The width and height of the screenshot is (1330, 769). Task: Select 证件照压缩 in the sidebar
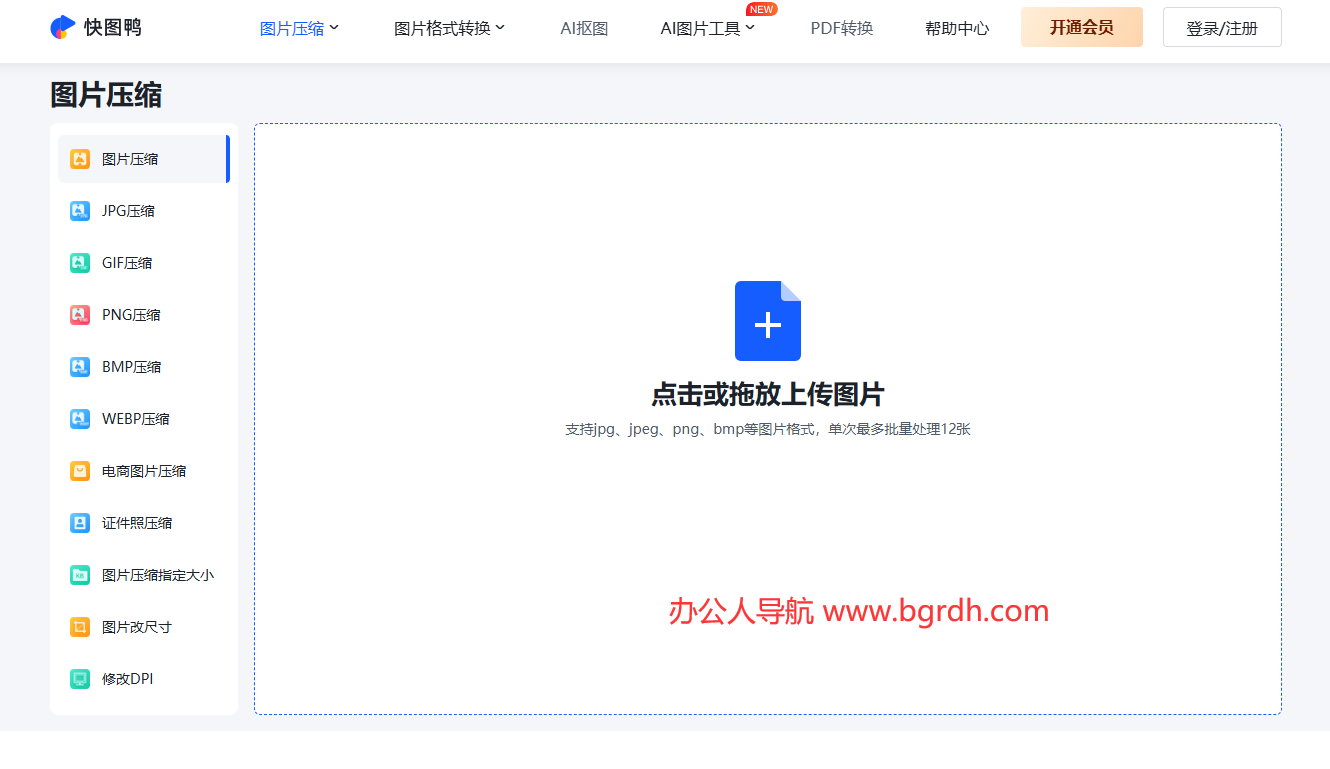tap(144, 523)
